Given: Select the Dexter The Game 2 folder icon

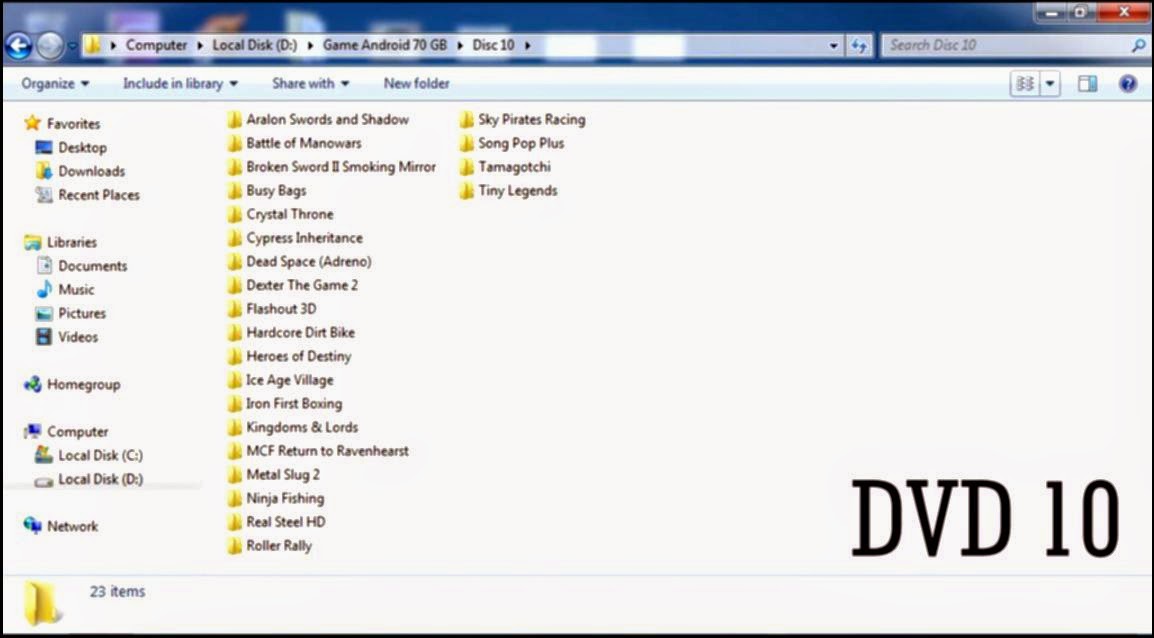Looking at the screenshot, I should [x=235, y=285].
